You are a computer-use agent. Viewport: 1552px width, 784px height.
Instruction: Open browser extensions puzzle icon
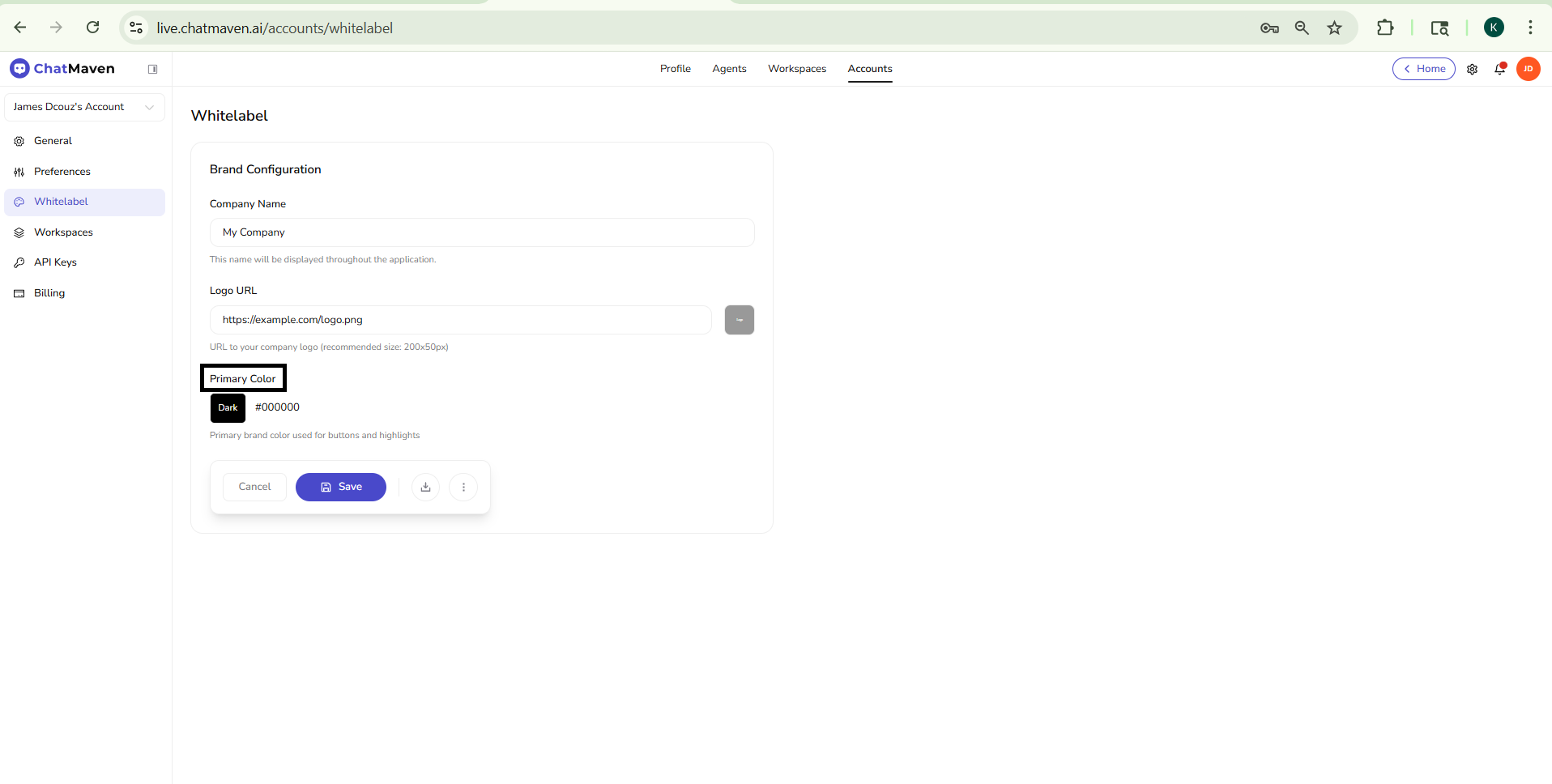(x=1384, y=28)
